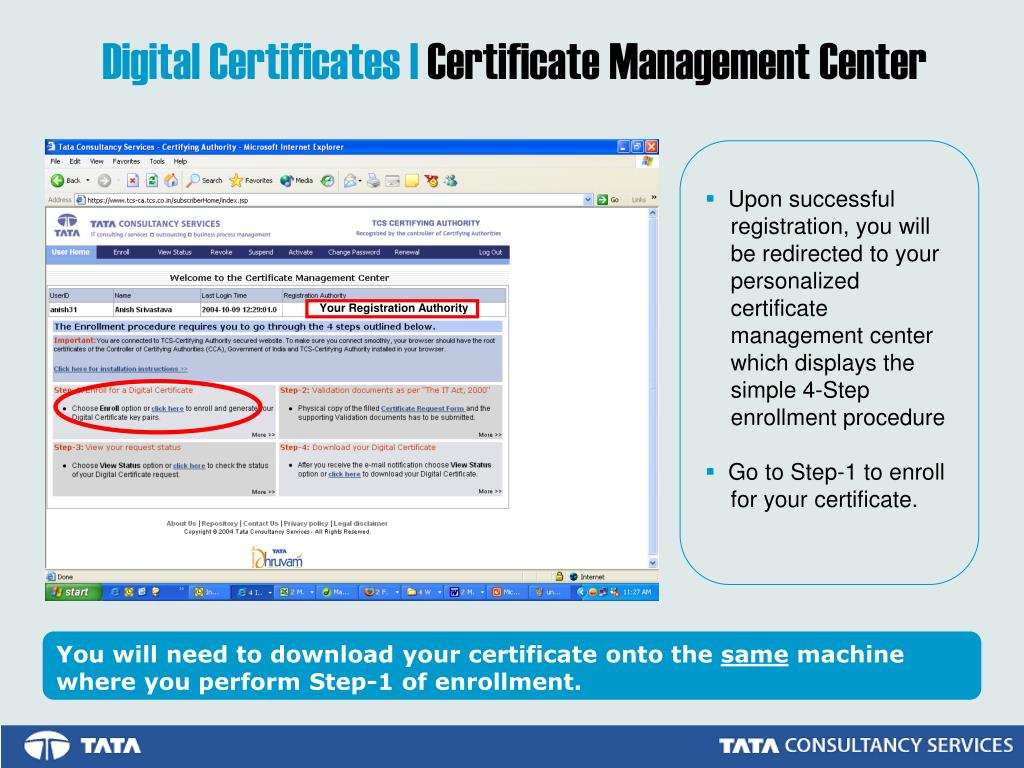Open the Mail icon dropdown arrow
Screen dimensions: 1024x768
(x=360, y=180)
